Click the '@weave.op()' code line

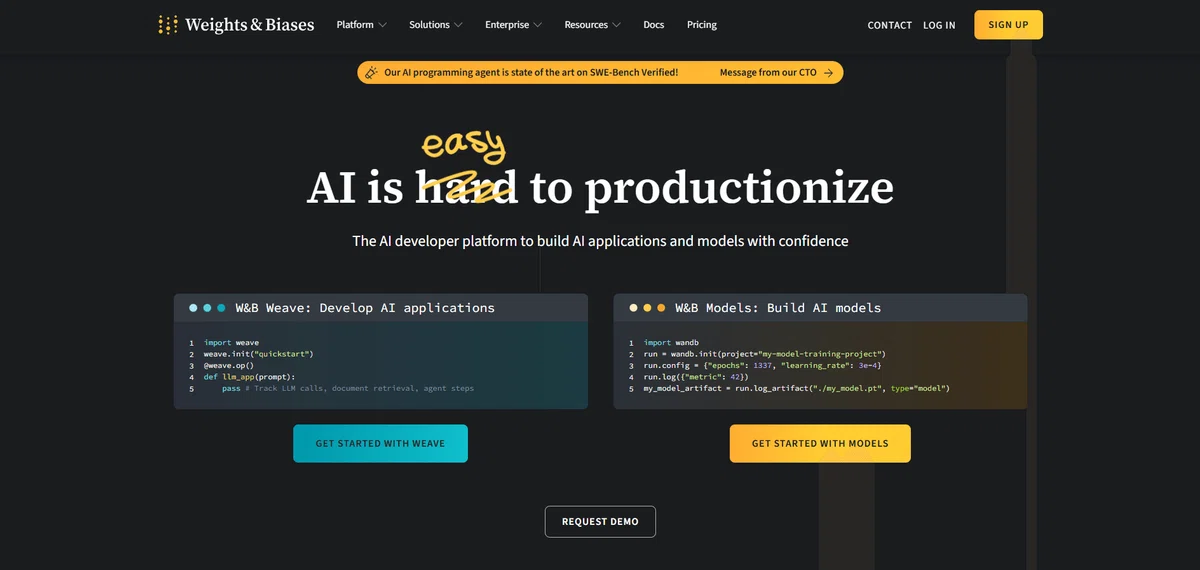(x=229, y=366)
